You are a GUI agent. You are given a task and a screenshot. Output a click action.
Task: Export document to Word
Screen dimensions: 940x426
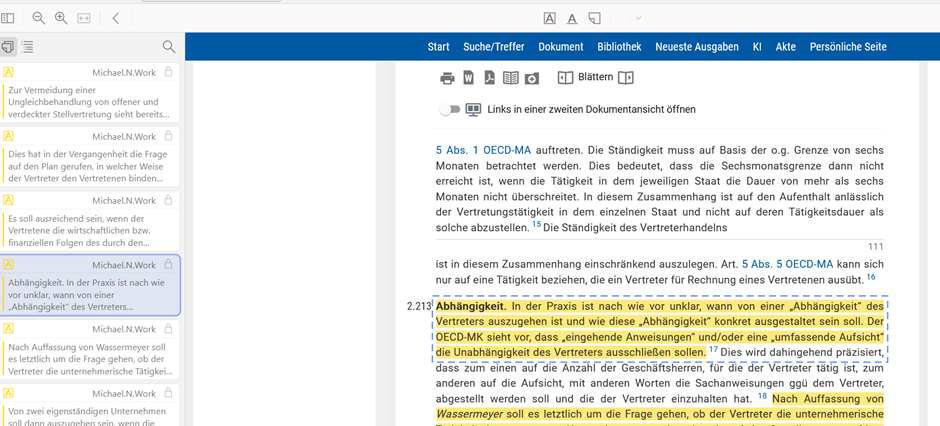469,78
